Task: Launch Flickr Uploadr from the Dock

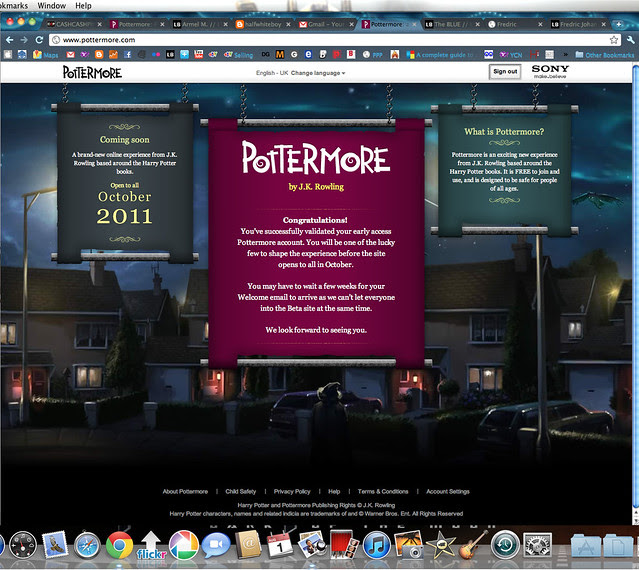Action: (151, 545)
